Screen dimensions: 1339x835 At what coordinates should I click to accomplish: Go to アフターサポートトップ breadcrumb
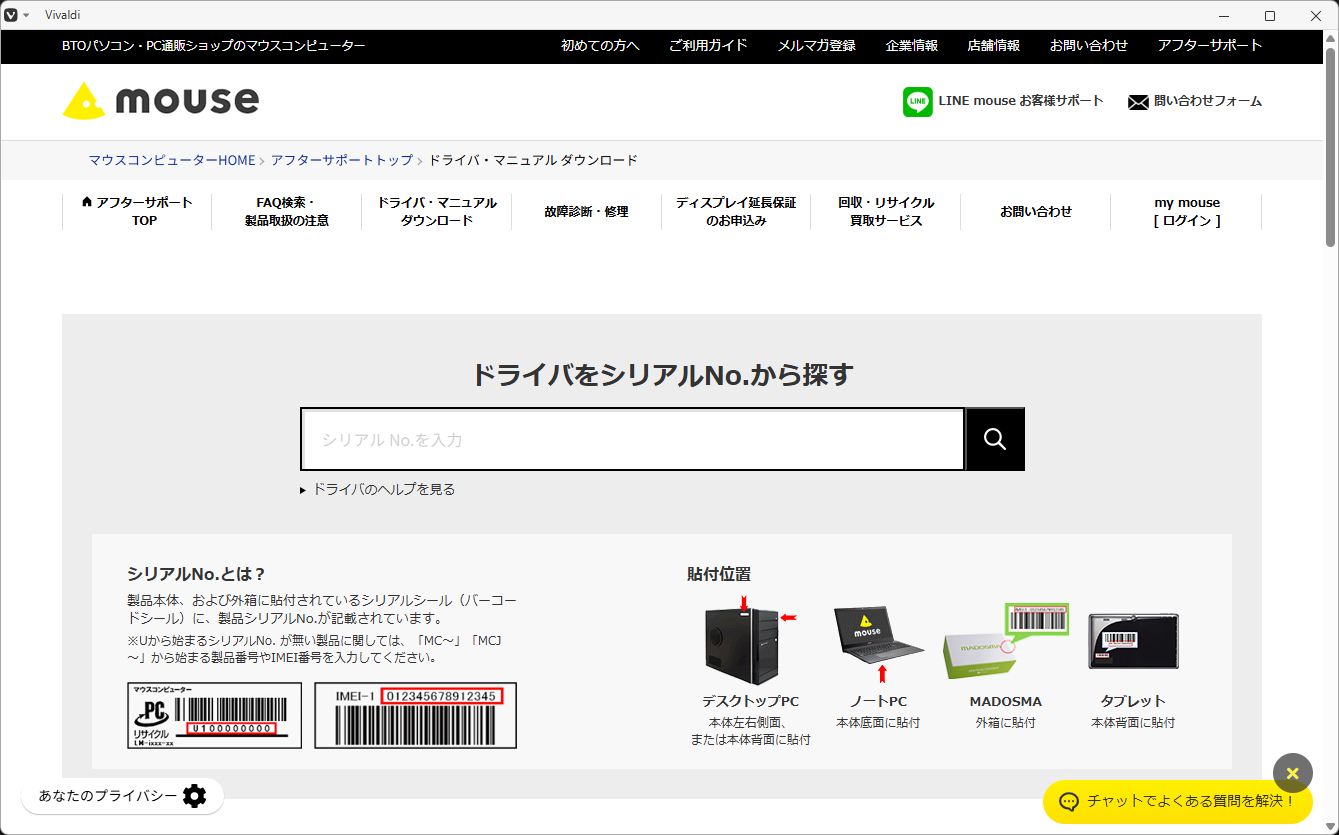[x=341, y=160]
